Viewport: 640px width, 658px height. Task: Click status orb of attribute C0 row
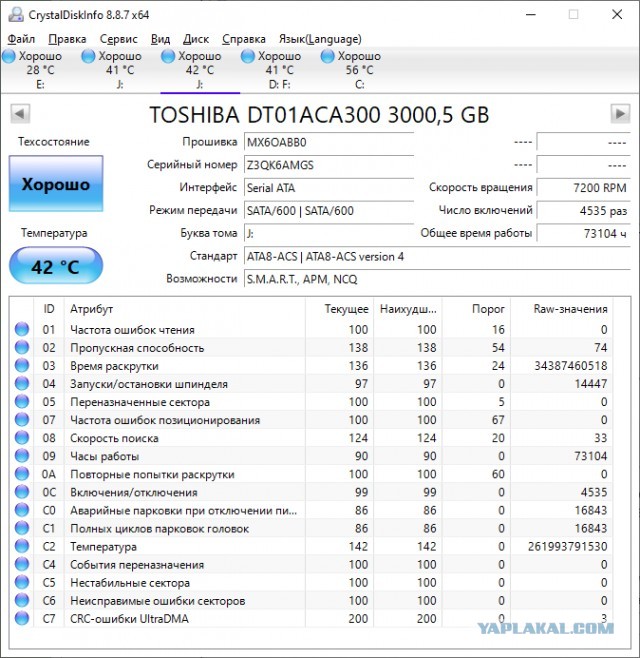click(x=22, y=510)
